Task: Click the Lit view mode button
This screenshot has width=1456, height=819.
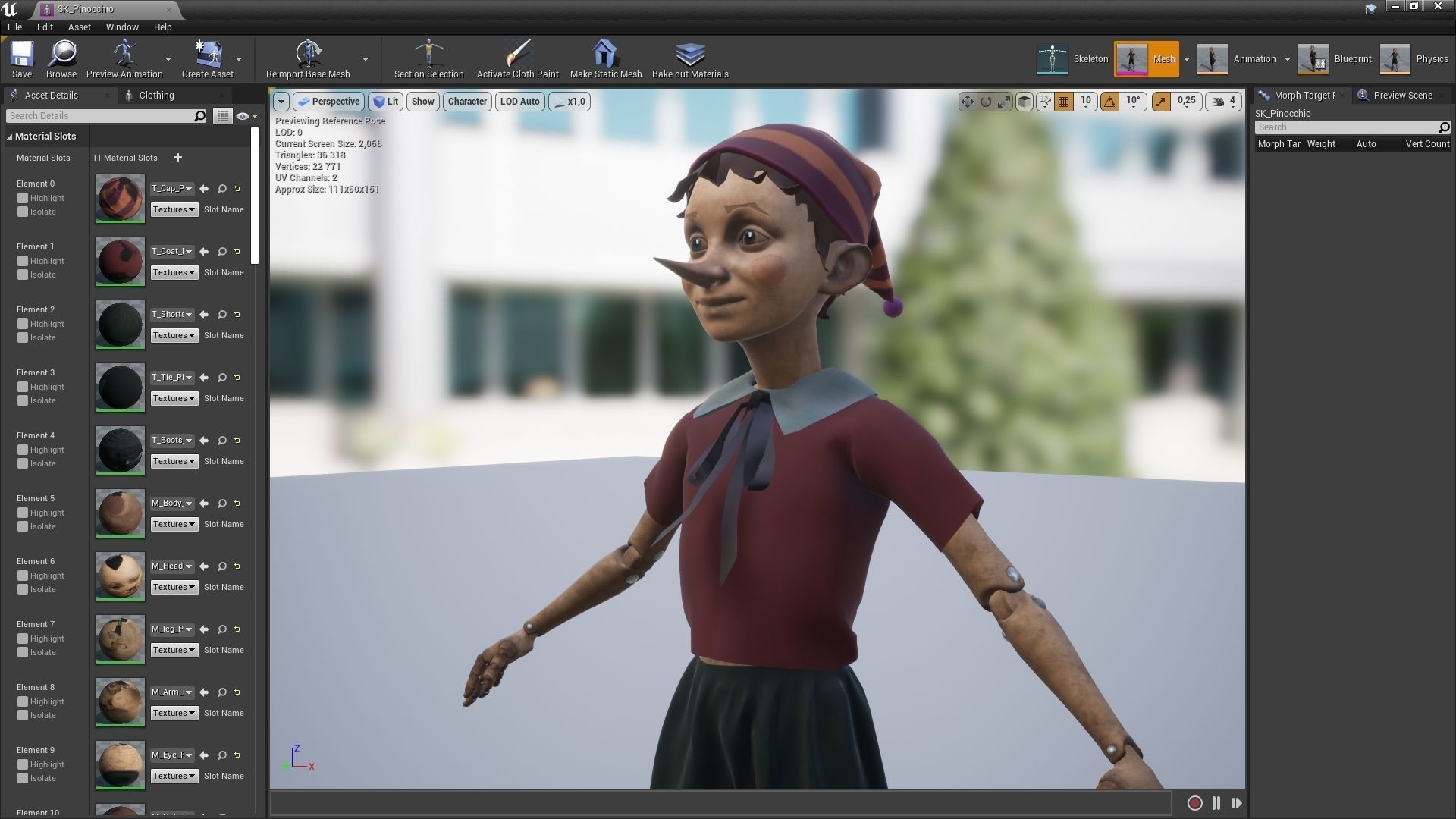Action: click(x=385, y=102)
